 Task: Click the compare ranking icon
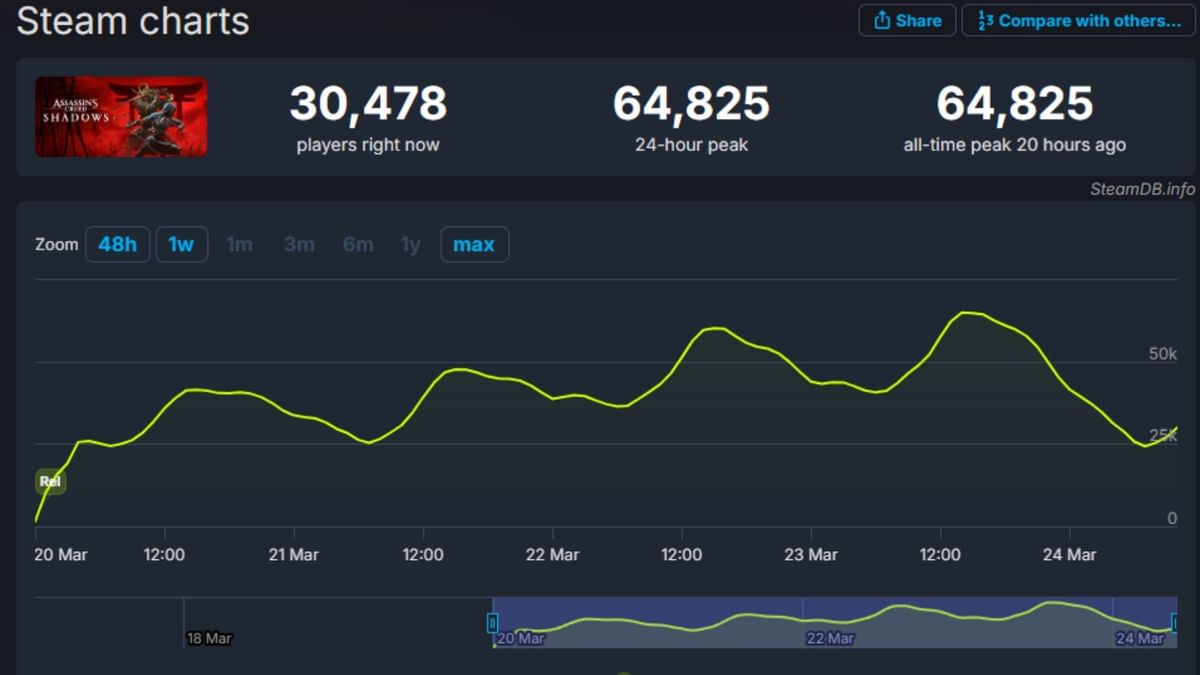[985, 20]
